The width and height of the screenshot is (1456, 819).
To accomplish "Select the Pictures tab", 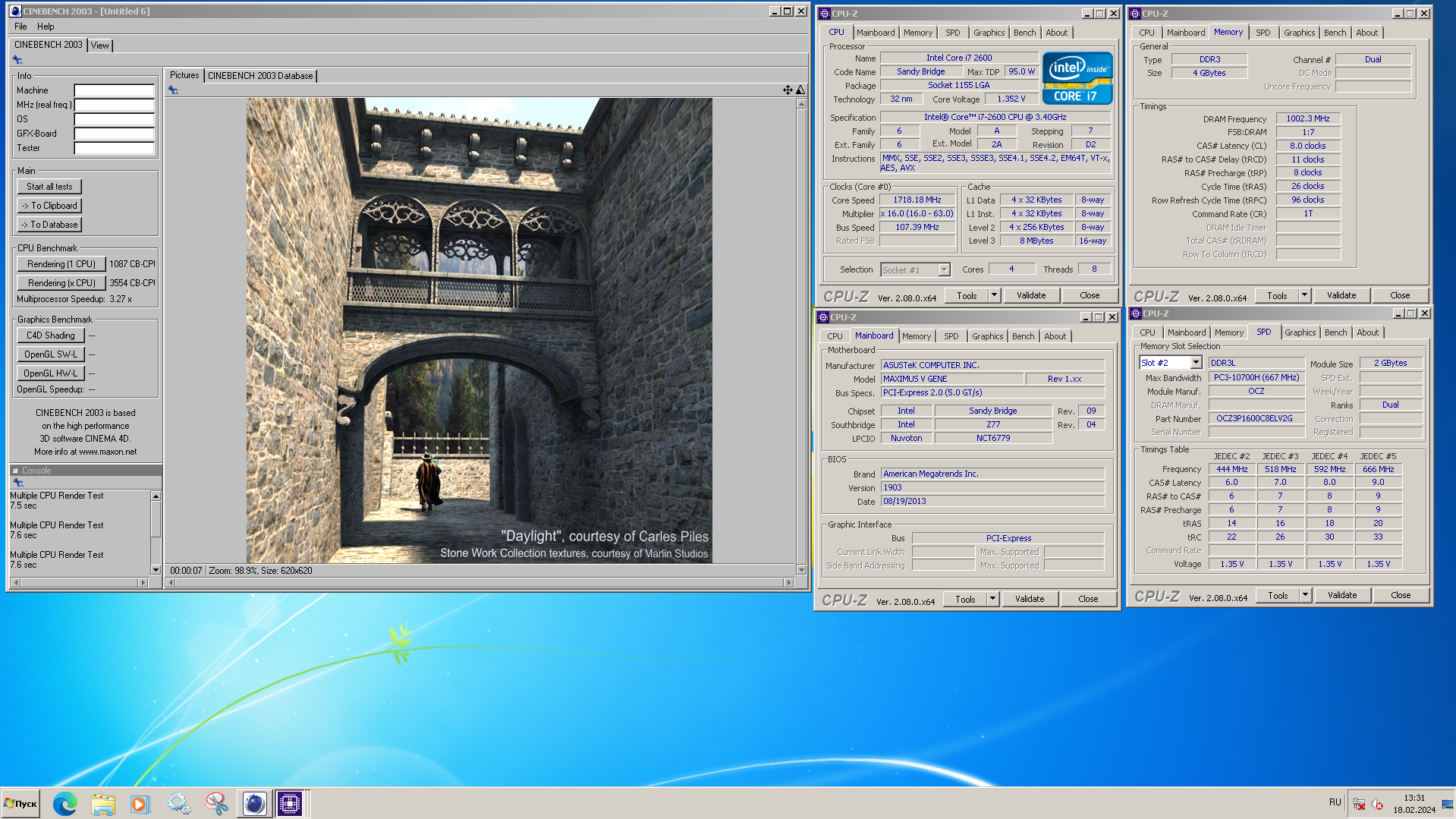I will coord(184,75).
